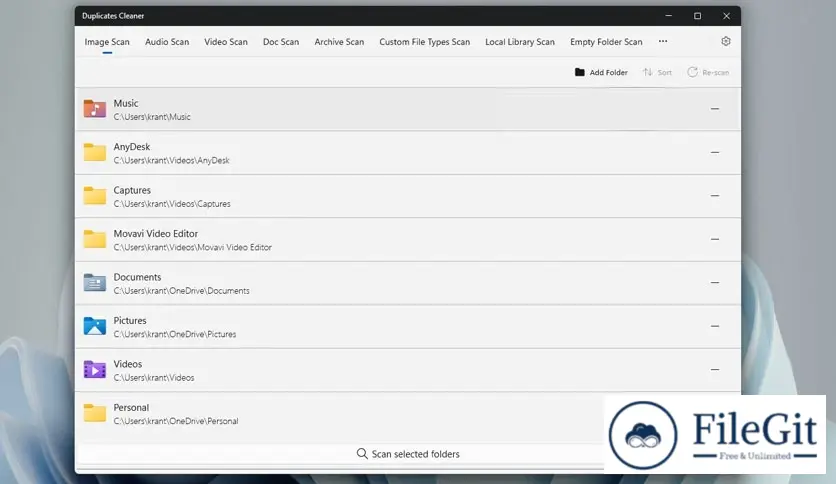Open the Audio Scan tab
This screenshot has height=484, width=836.
167,42
